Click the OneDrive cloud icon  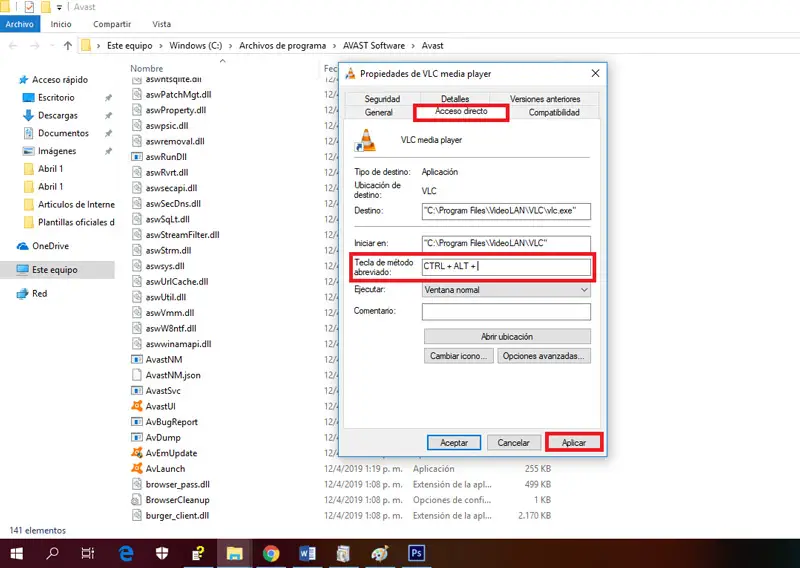(22, 246)
